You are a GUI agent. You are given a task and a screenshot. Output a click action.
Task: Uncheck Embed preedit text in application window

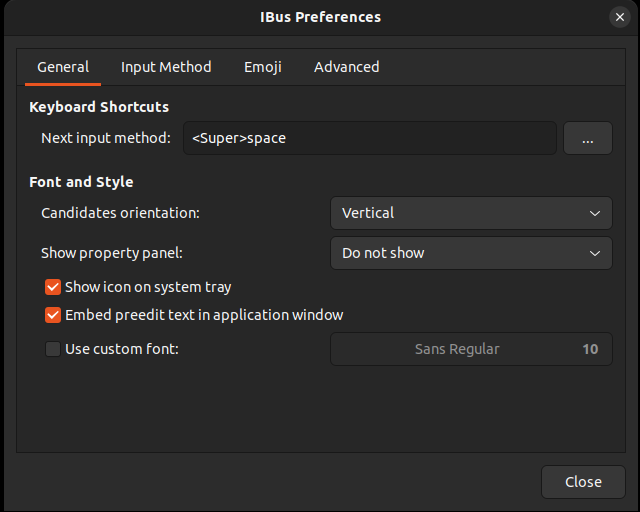pos(54,315)
